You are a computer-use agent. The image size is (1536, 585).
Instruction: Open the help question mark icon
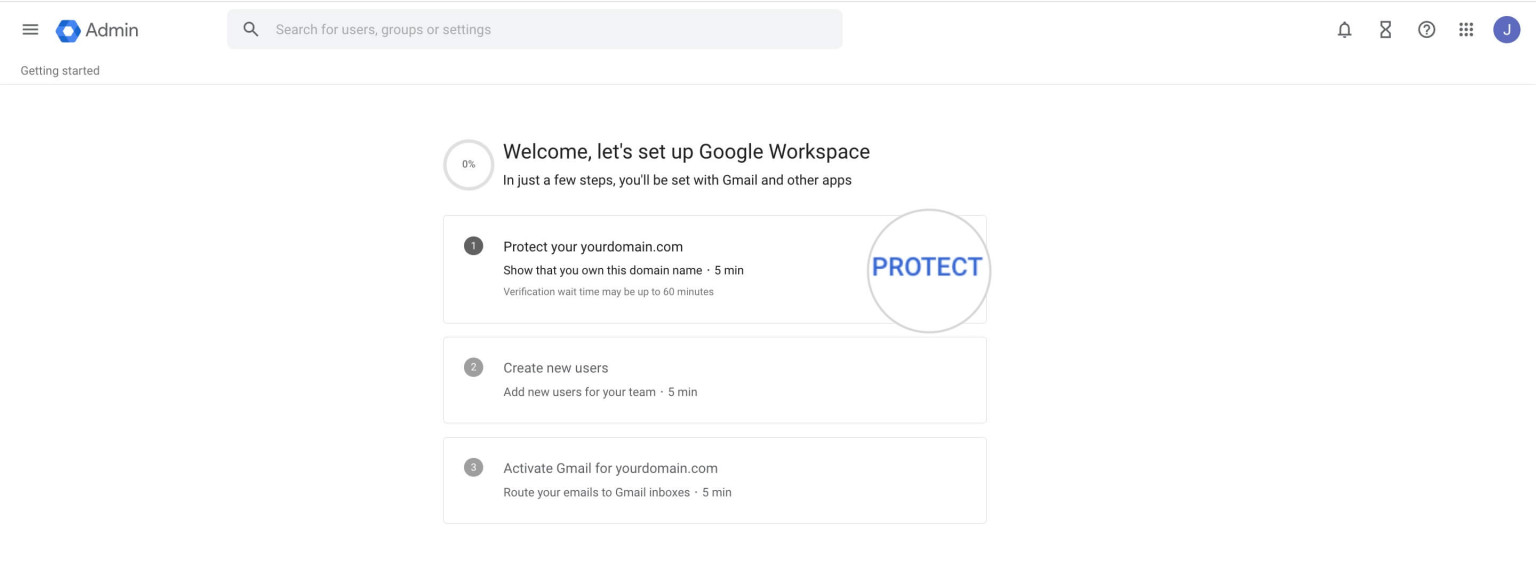pos(1427,30)
